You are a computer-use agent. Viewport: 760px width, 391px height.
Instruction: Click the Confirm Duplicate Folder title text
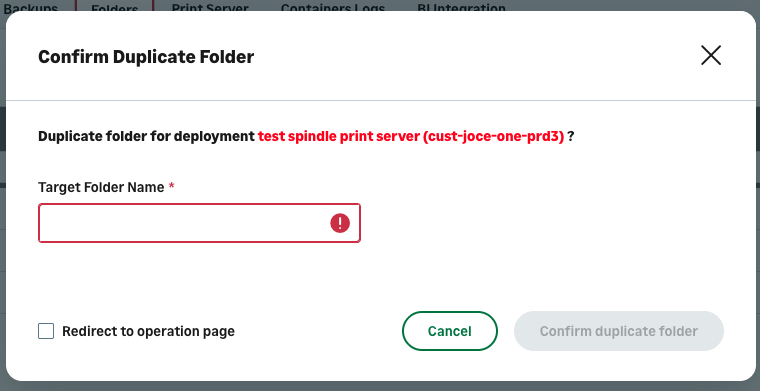[x=146, y=57]
